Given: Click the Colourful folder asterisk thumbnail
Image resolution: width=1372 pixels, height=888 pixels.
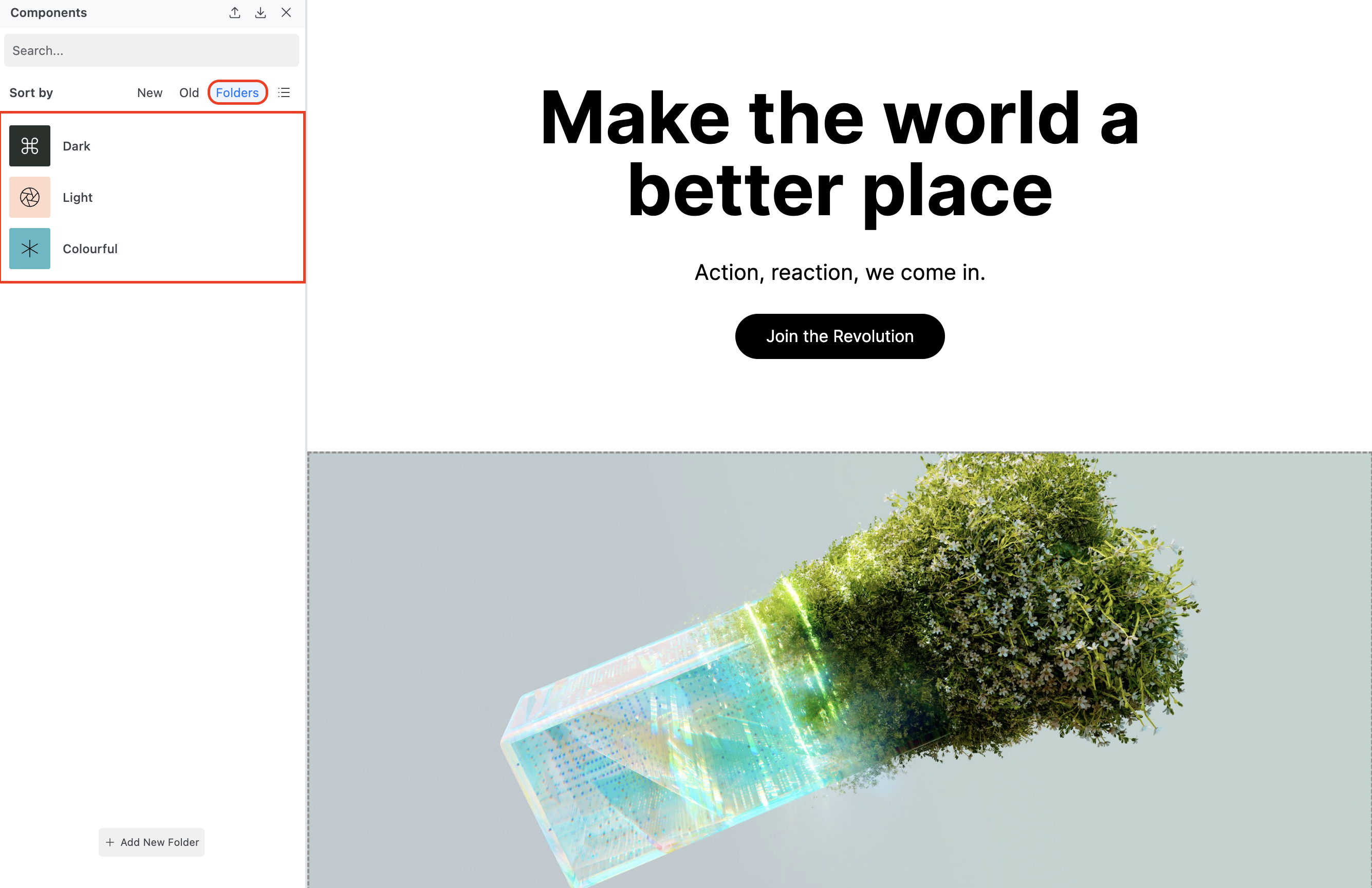Looking at the screenshot, I should click(x=30, y=249).
